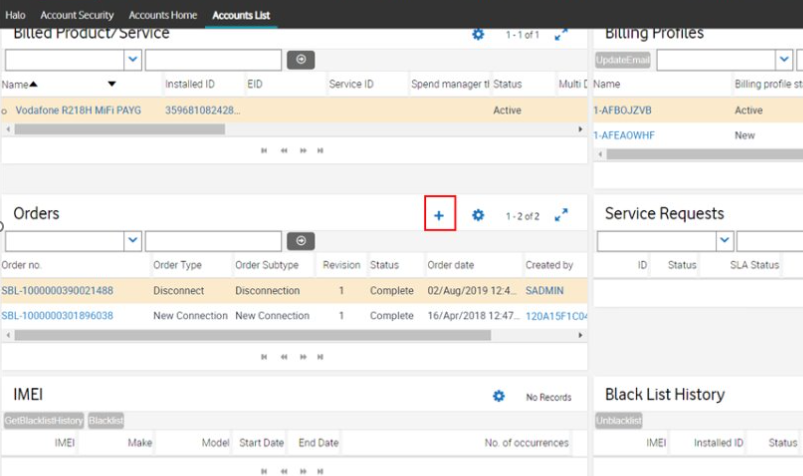The image size is (803, 476).
Task: Expand the Billing Profiles search field dropdown
Action: coord(783,60)
